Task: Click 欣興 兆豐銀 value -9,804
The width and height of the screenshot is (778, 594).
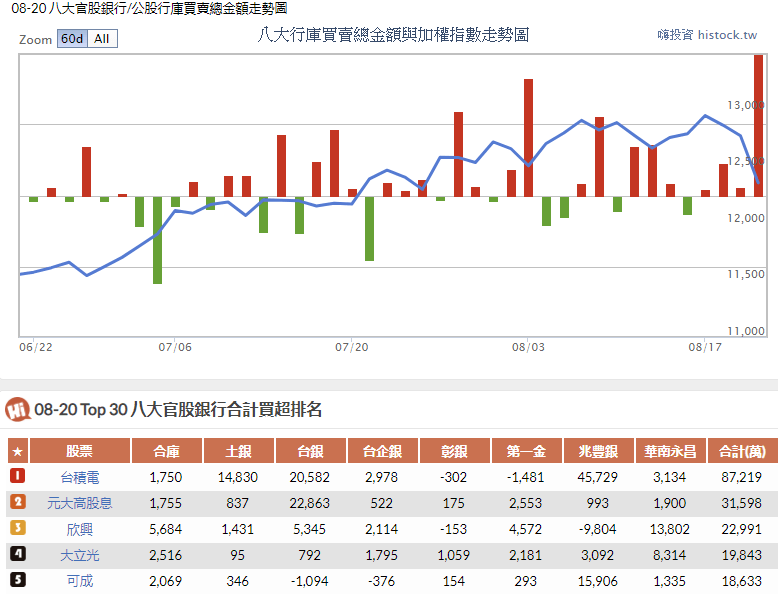Action: pyautogui.click(x=597, y=529)
